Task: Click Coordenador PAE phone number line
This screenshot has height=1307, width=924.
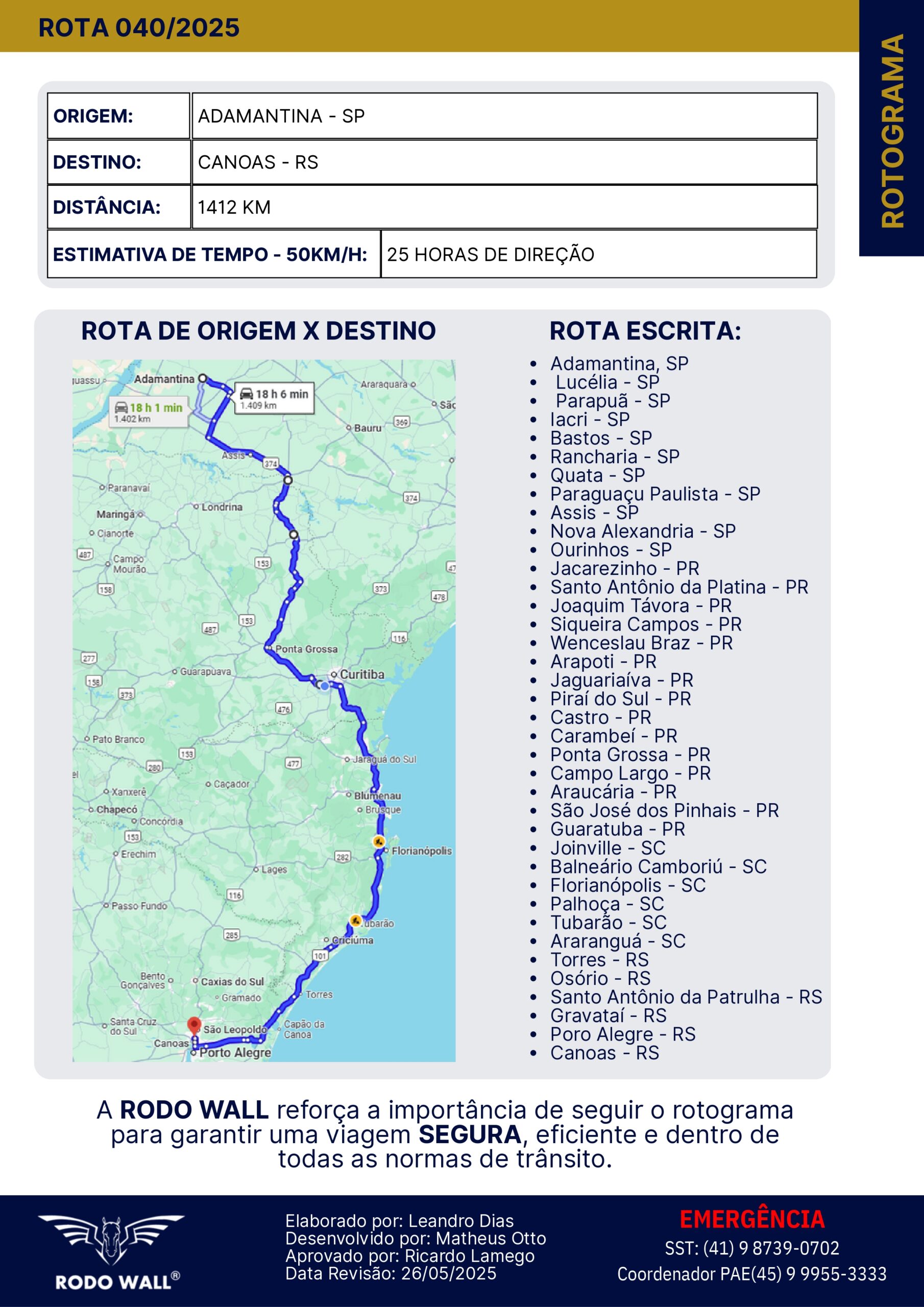Action: pyautogui.click(x=752, y=1274)
